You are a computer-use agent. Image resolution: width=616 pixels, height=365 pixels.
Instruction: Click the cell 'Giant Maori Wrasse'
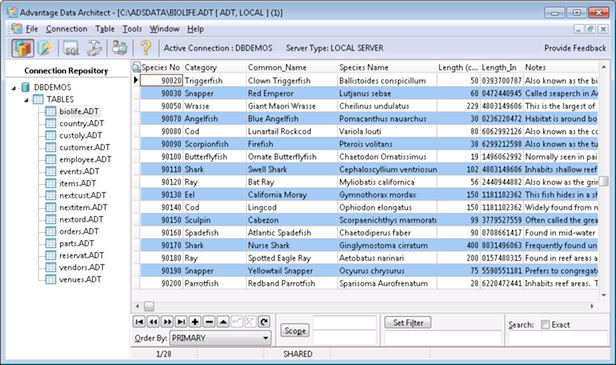[292, 106]
